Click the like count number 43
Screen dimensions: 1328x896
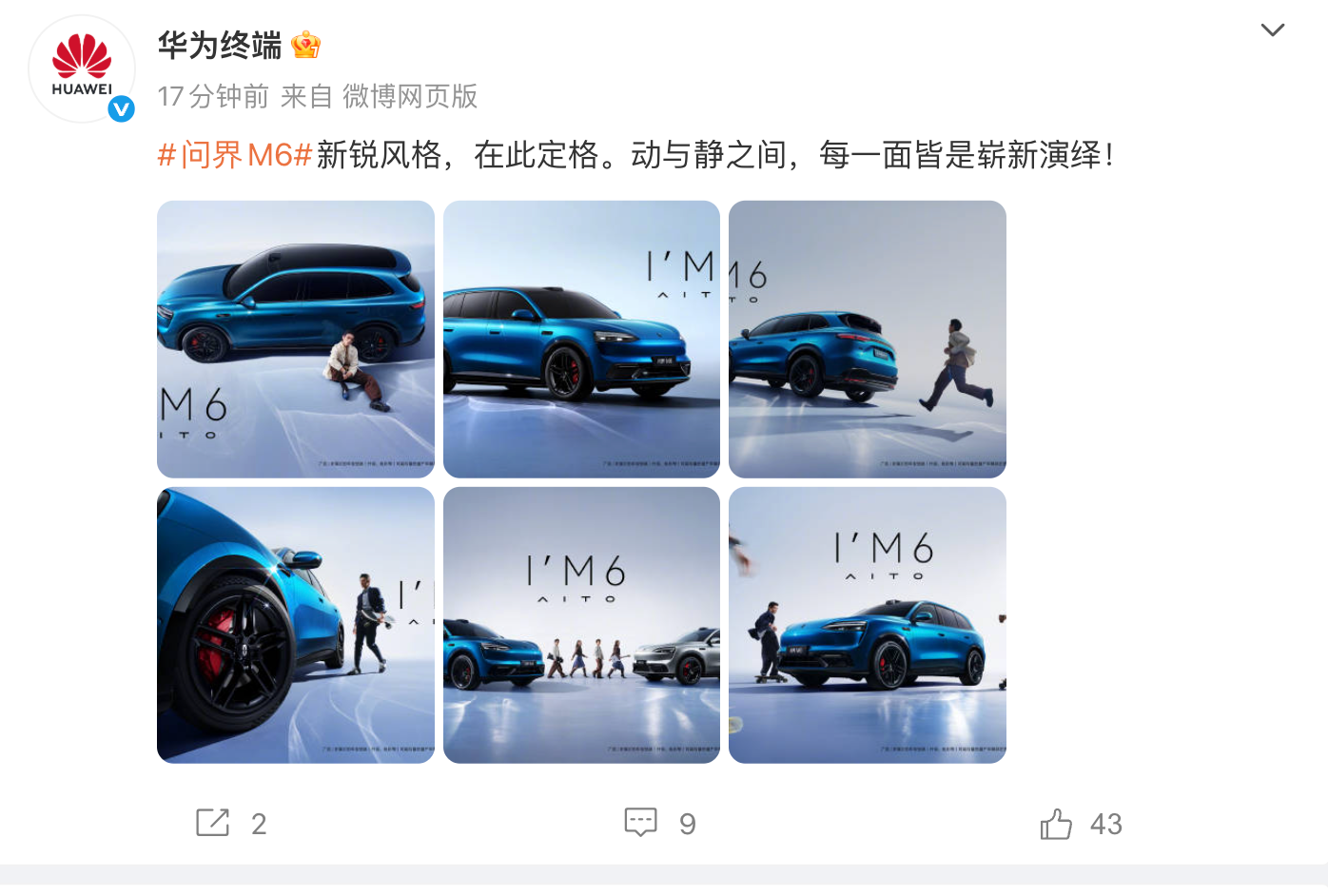click(x=1106, y=824)
